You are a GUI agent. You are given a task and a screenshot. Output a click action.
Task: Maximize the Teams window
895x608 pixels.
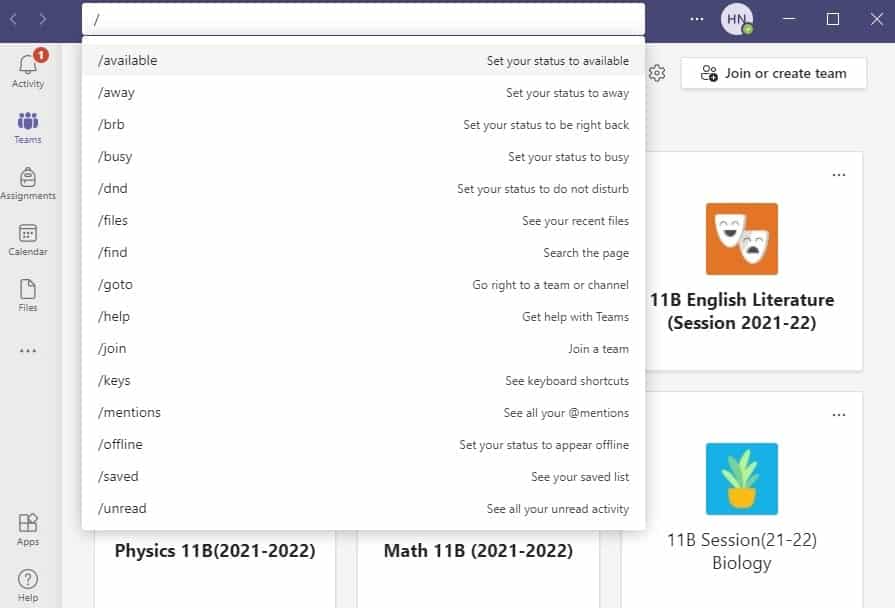(x=833, y=19)
